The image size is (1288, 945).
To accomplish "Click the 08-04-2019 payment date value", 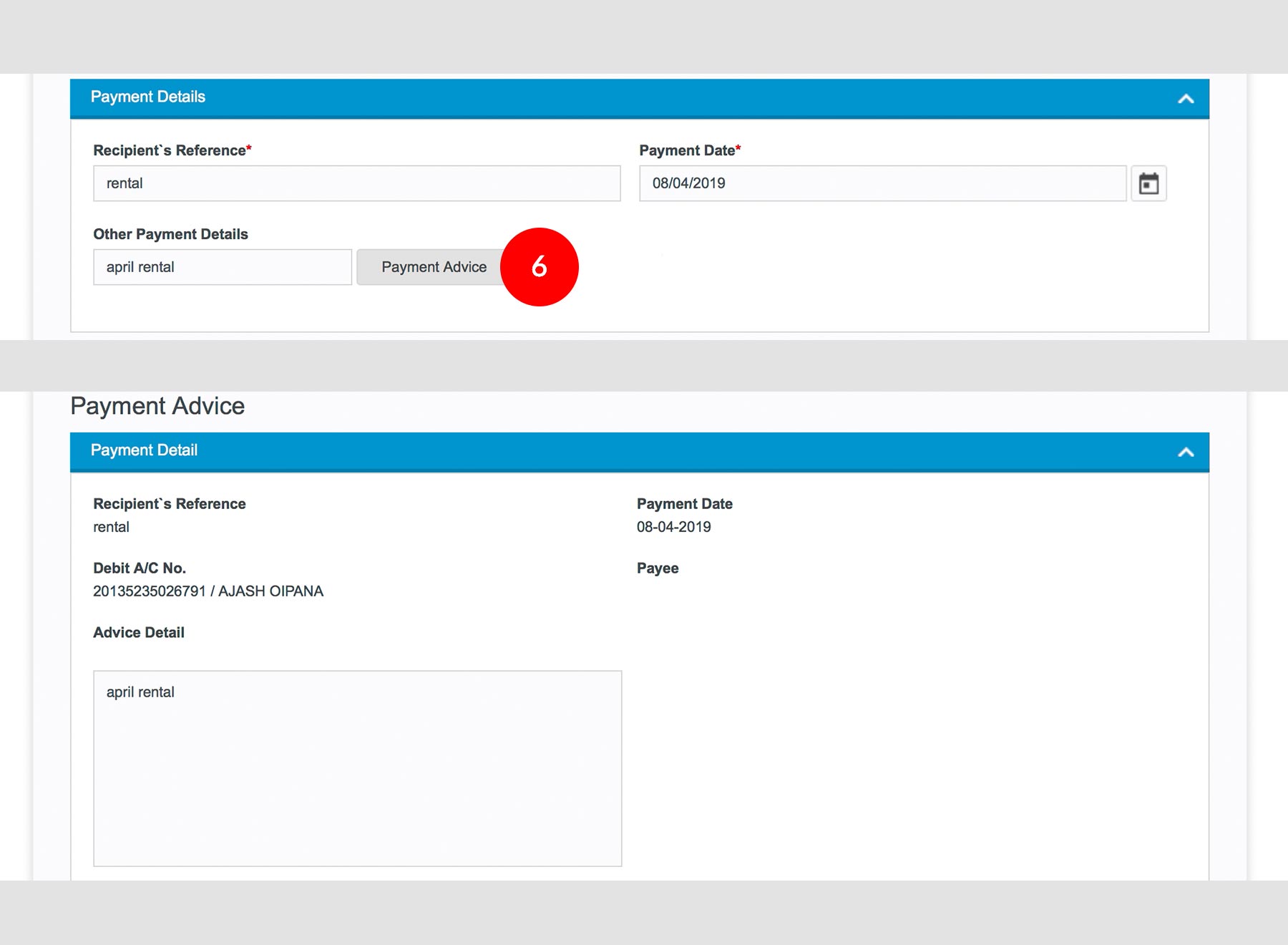I will (x=673, y=527).
